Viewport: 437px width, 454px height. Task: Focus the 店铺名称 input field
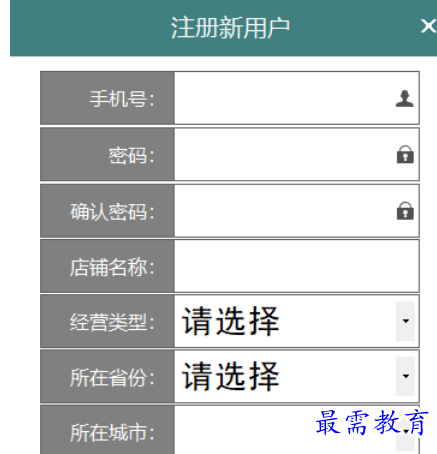pyautogui.click(x=296, y=266)
